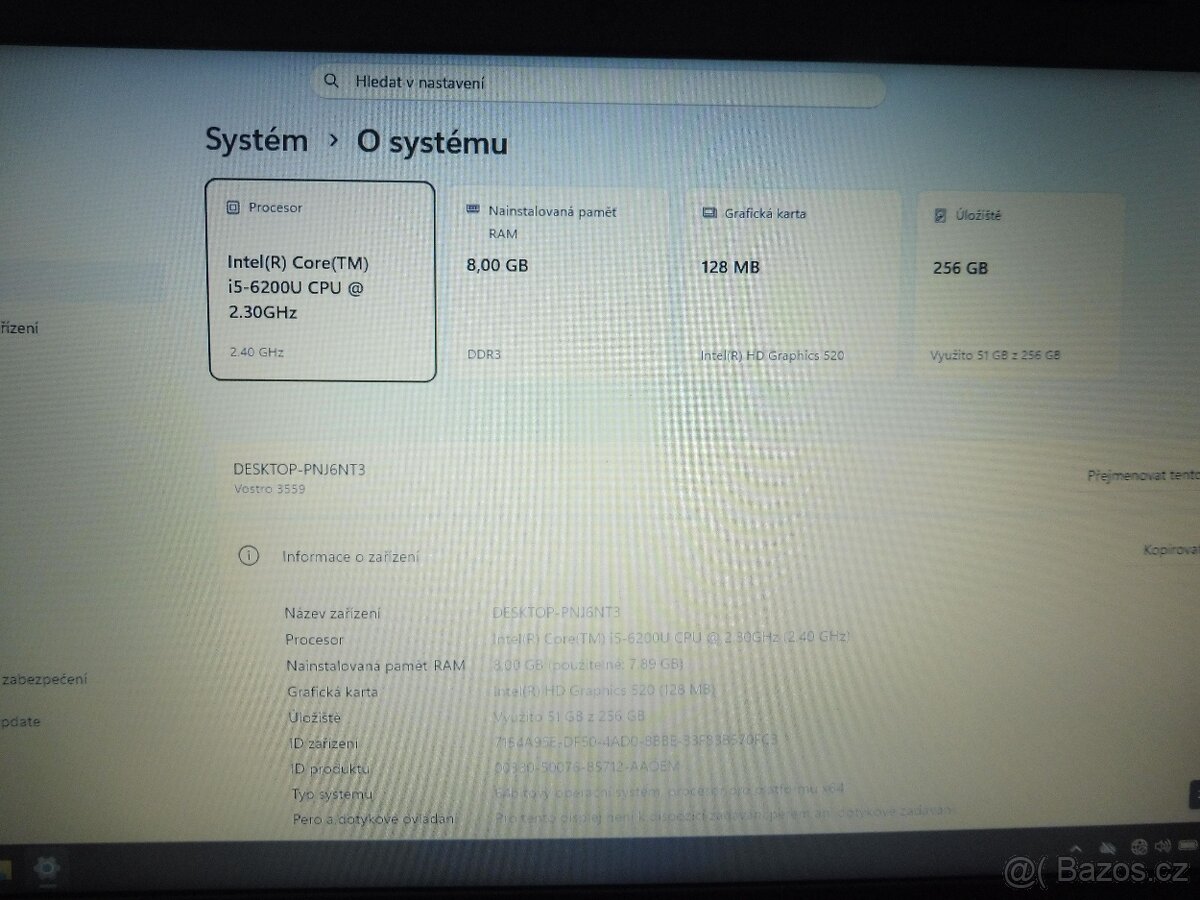Click the RAM memory icon in the Nainstalovaná paměť card
Viewport: 1200px width, 900px height.
point(473,211)
